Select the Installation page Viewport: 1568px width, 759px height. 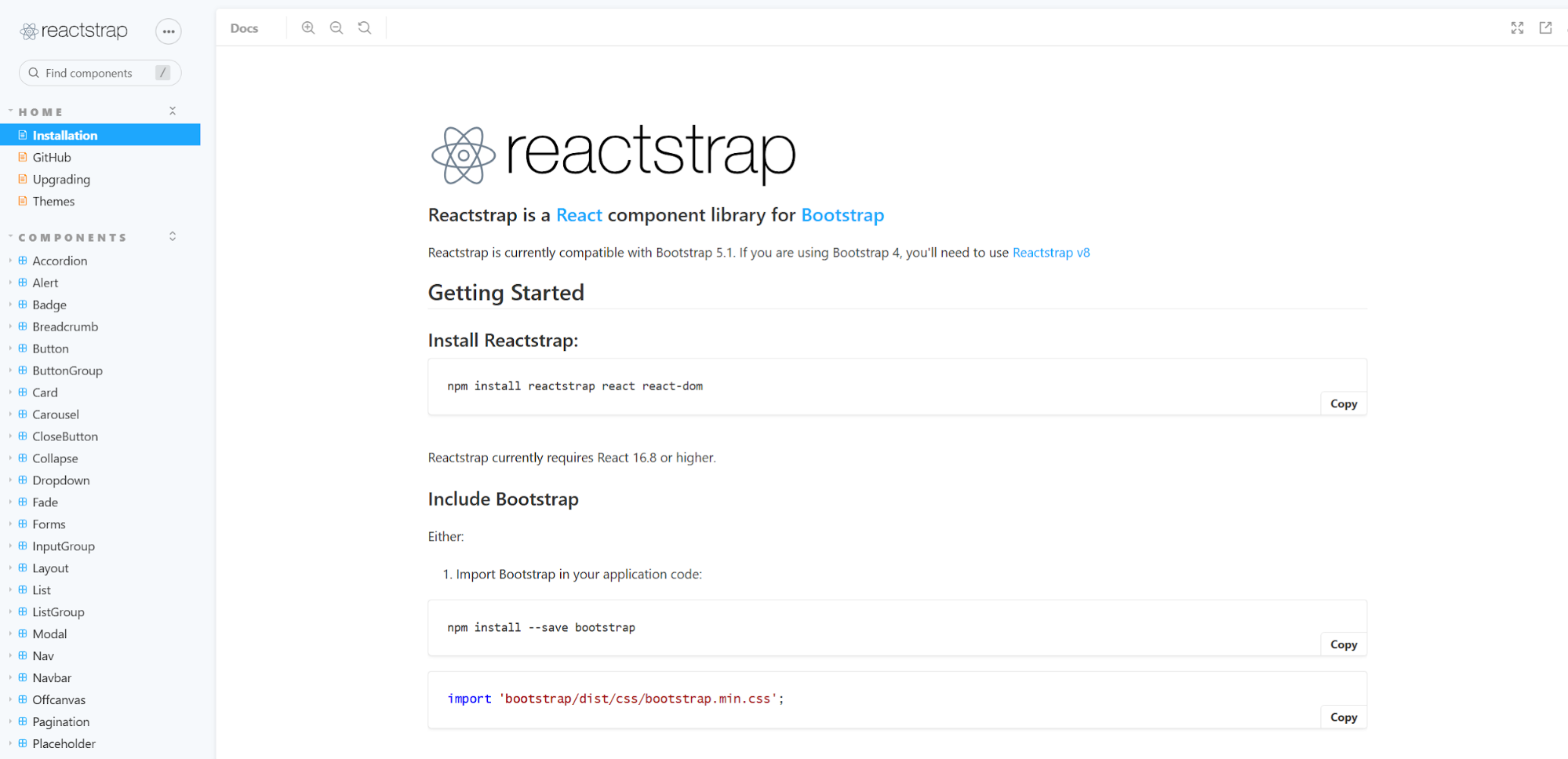pyautogui.click(x=100, y=135)
